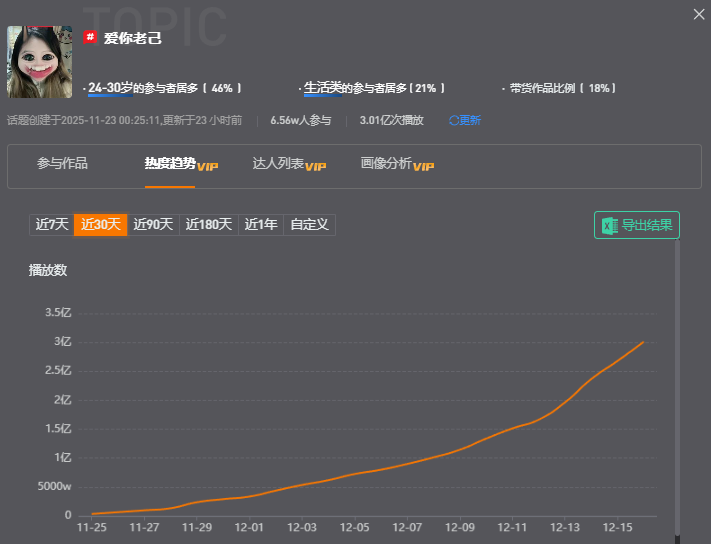
Task: Click the Excel icon on export button
Action: pos(608,225)
